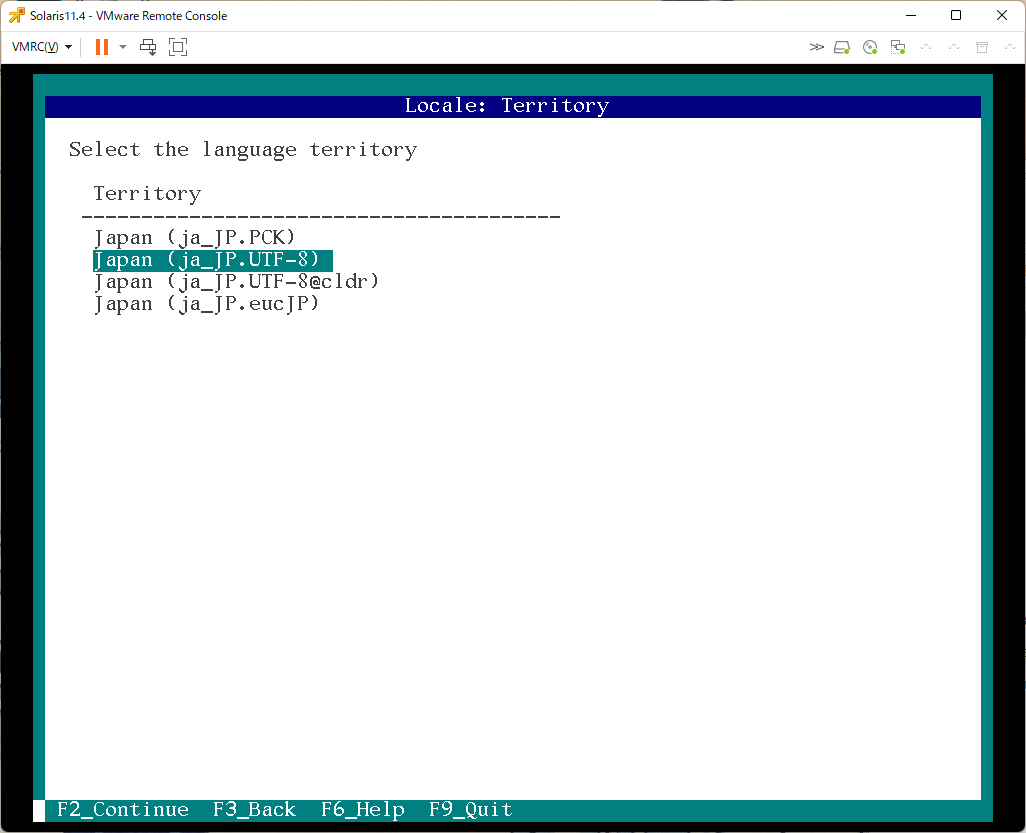Minimize the VMware Remote Console window
The width and height of the screenshot is (1026, 833).
coord(911,15)
